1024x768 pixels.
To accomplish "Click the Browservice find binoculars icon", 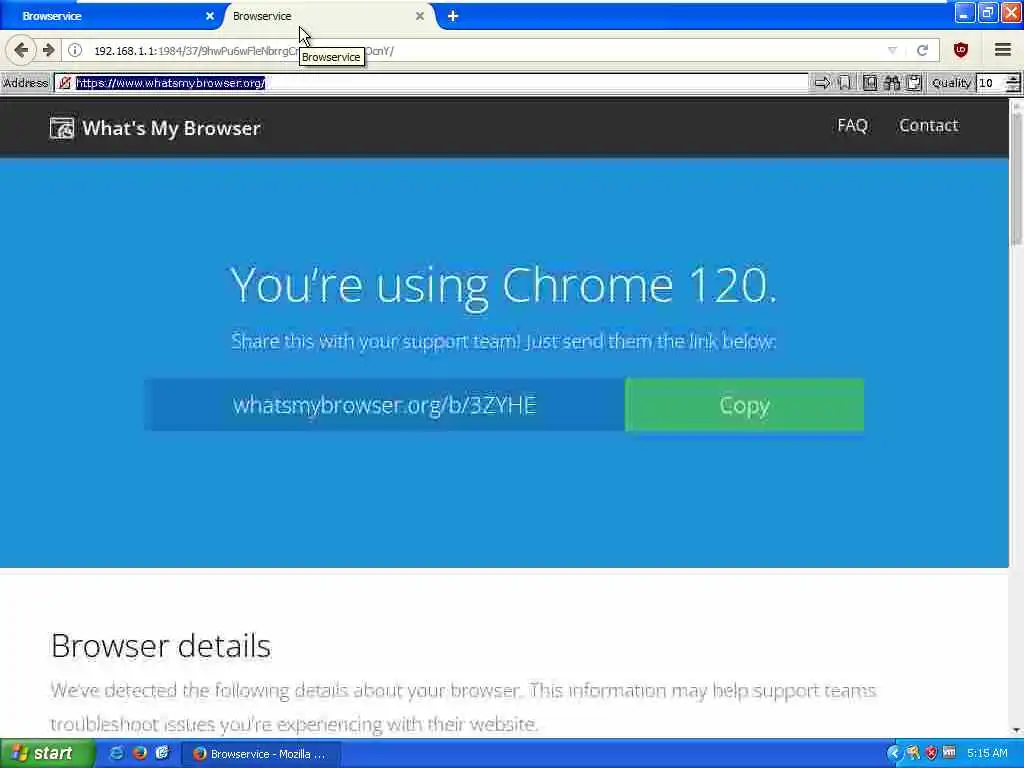I will point(892,83).
